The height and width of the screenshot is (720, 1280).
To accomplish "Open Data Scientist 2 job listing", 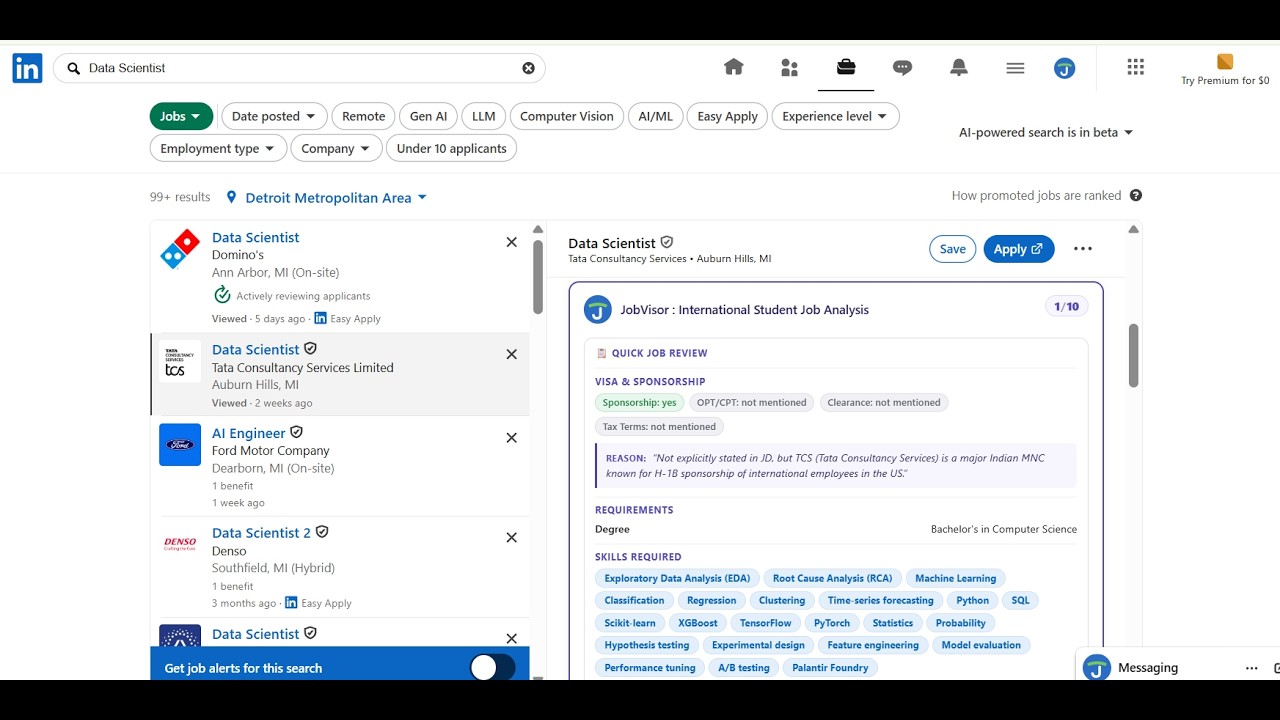I will pos(261,533).
